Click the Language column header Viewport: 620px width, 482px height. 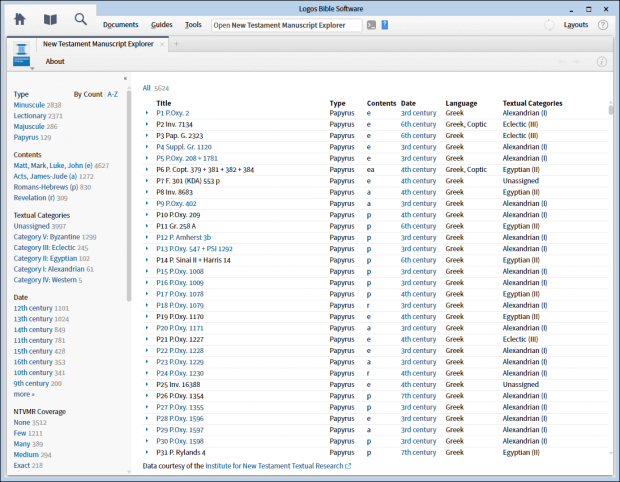pyautogui.click(x=461, y=103)
